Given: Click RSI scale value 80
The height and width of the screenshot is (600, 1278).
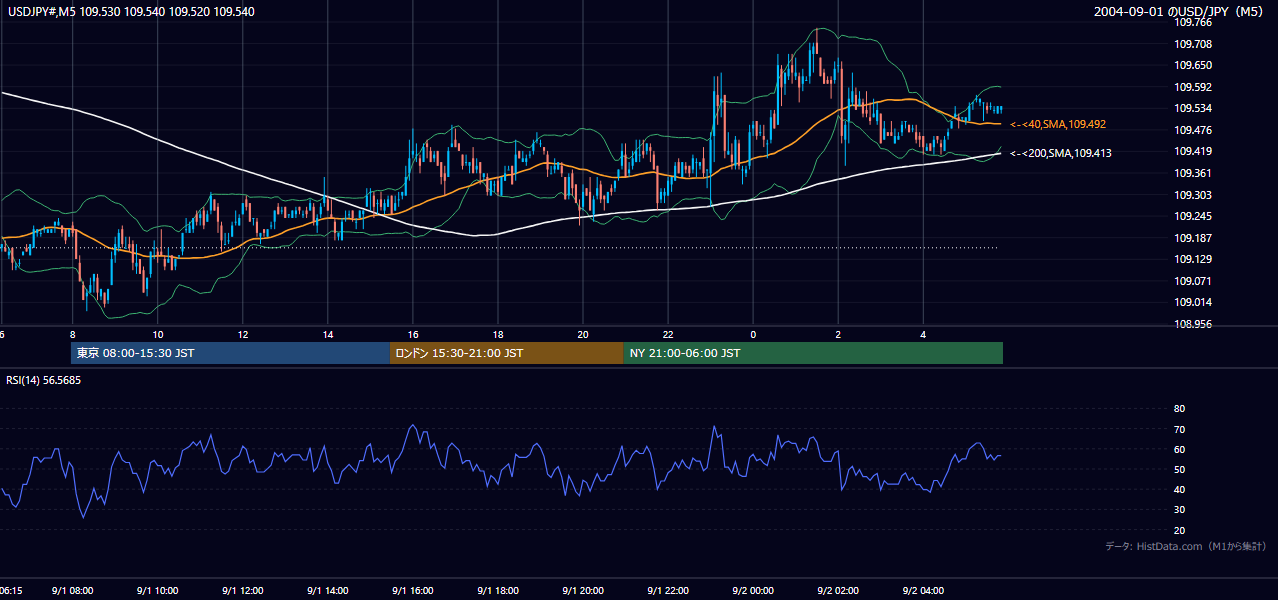Looking at the screenshot, I should (x=1179, y=409).
